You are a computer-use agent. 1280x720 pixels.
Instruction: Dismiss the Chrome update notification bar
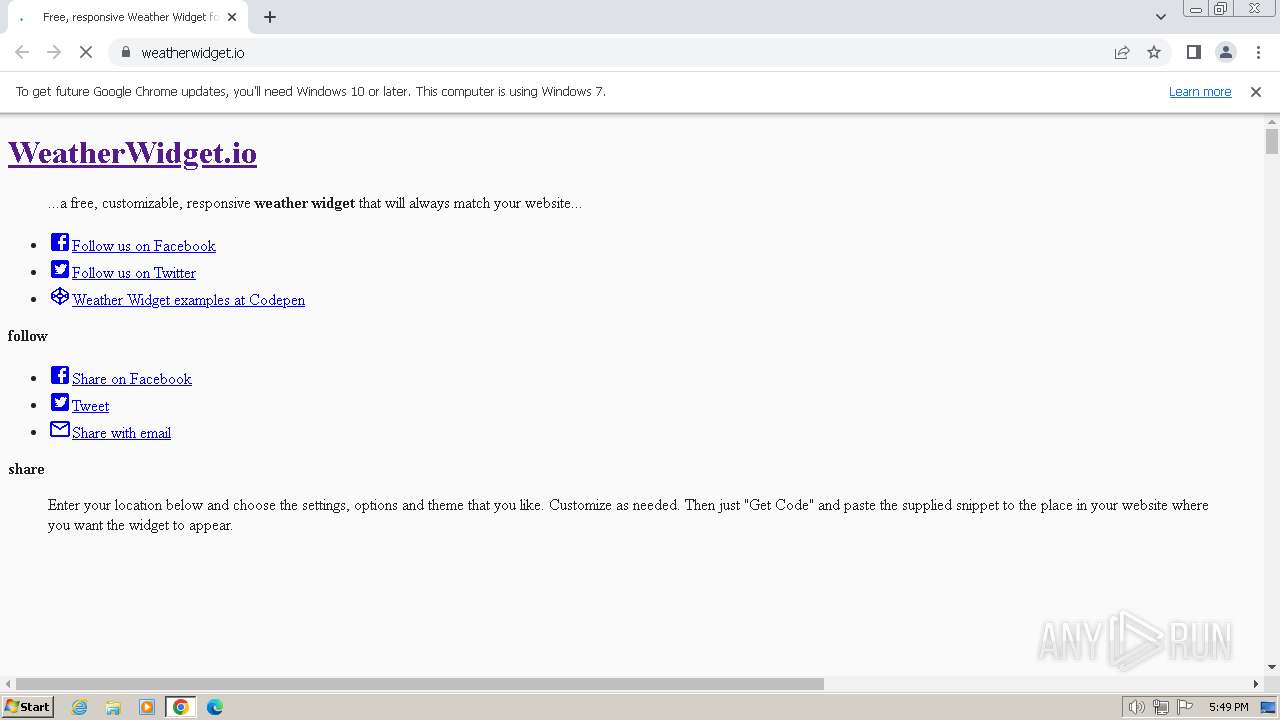coord(1256,91)
